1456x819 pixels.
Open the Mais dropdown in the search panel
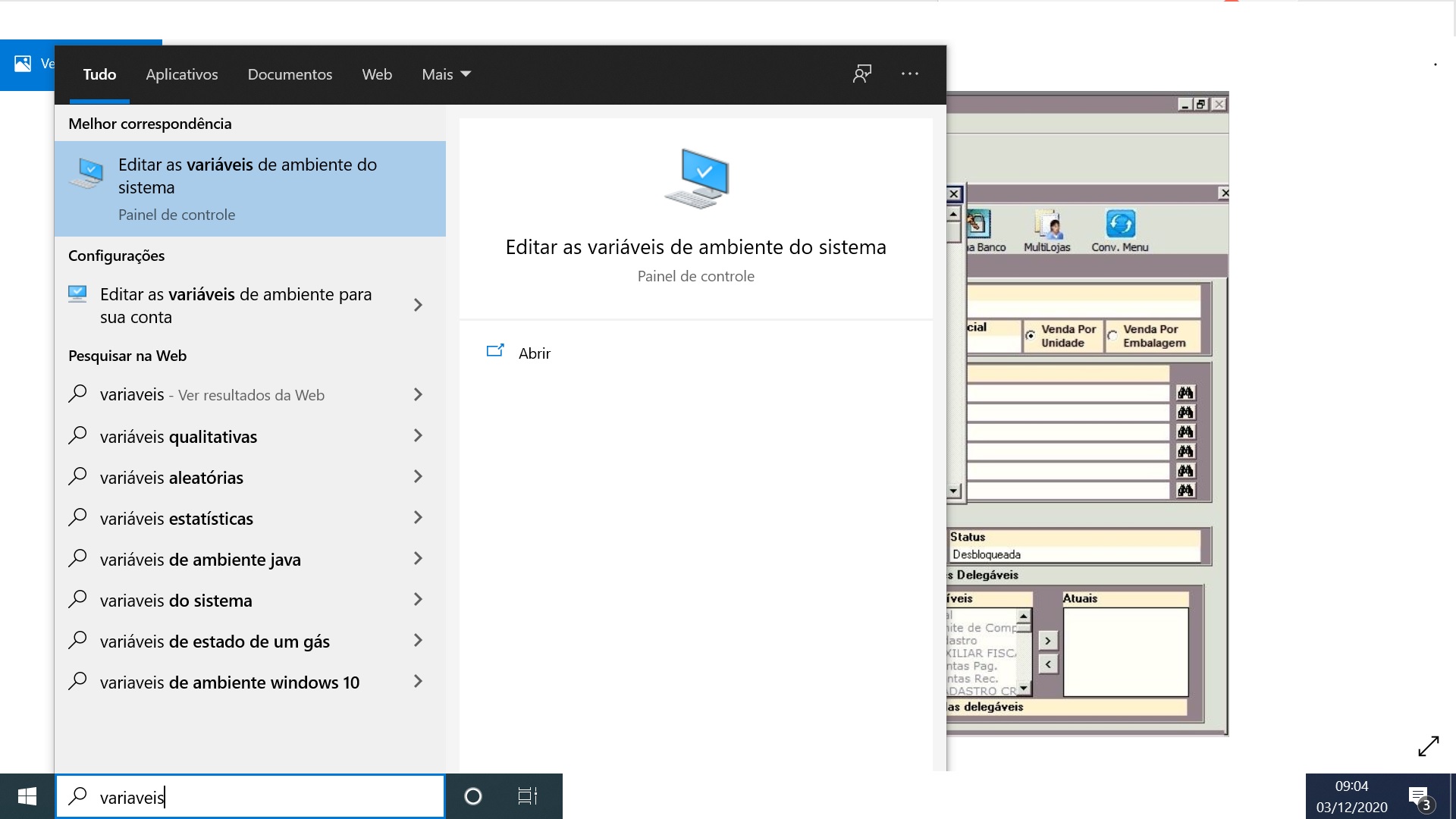click(446, 74)
